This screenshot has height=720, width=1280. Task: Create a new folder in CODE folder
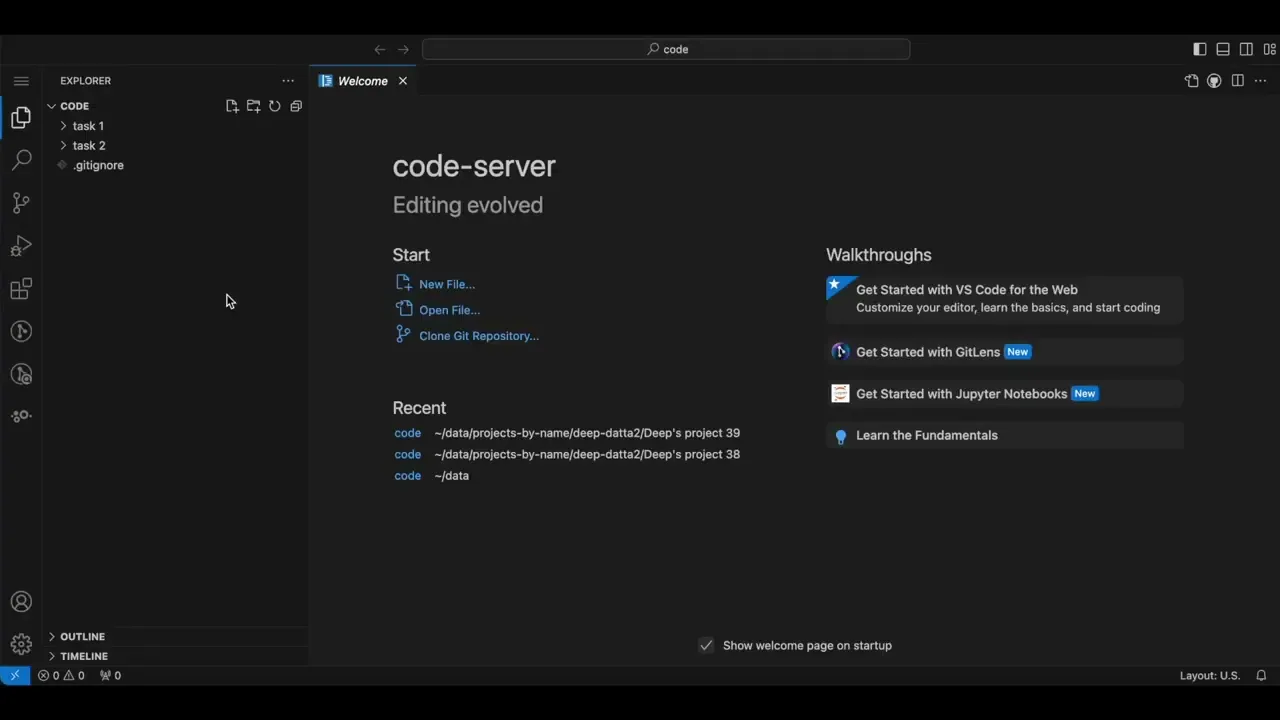[253, 106]
